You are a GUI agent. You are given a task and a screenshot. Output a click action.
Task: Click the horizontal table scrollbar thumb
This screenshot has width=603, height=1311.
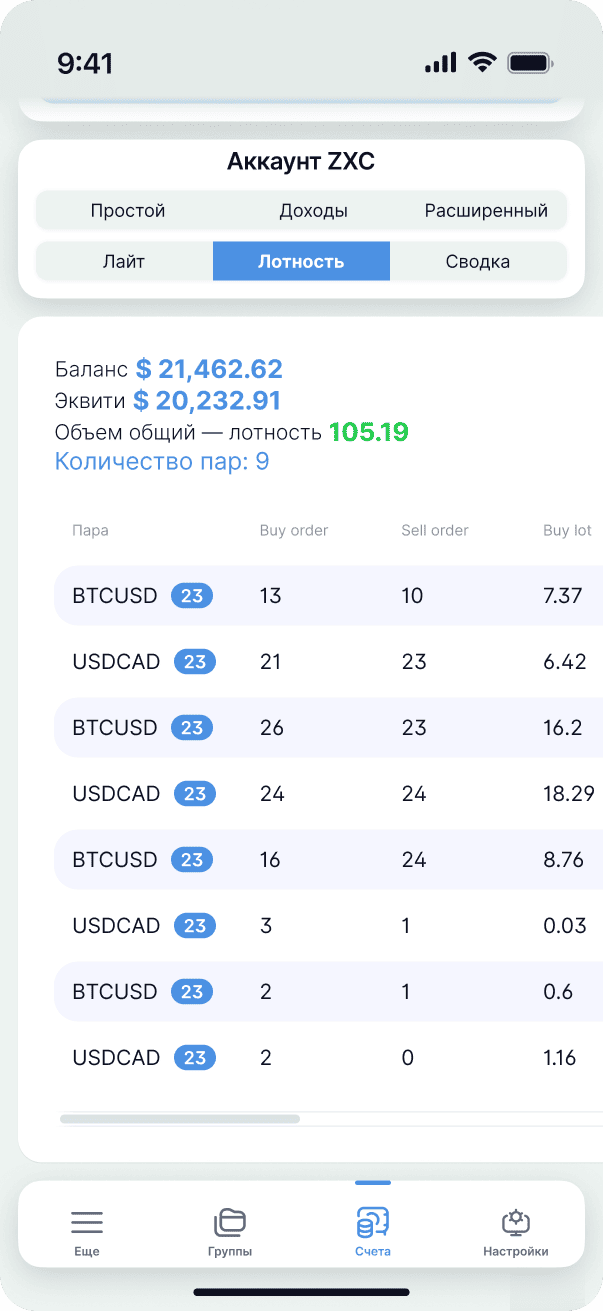click(180, 1119)
